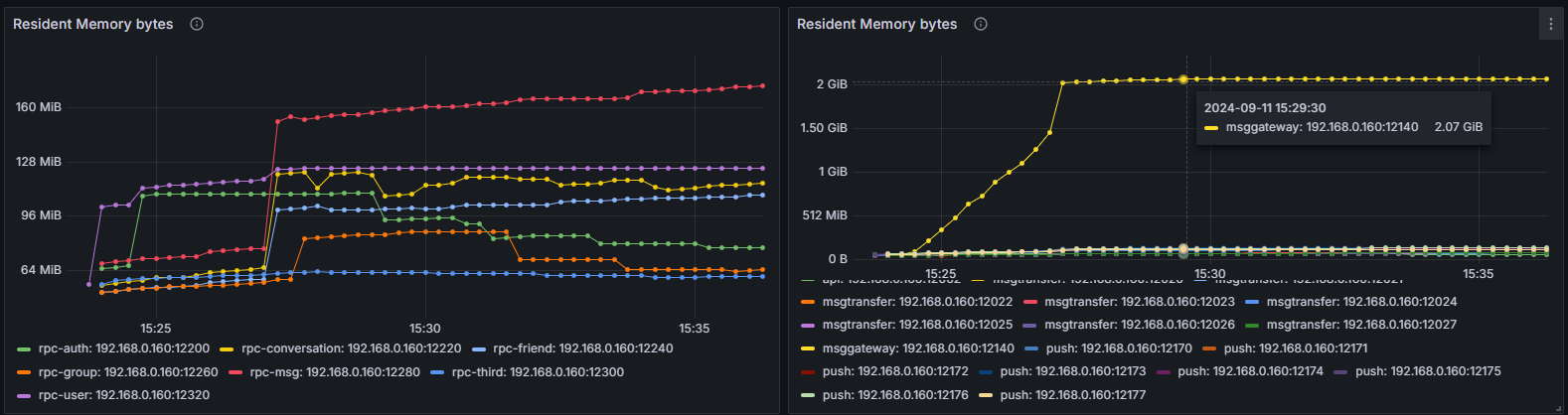Viewport: 1568px width, 415px height.
Task: Open the right panel's three-dot menu
Action: point(1550,24)
